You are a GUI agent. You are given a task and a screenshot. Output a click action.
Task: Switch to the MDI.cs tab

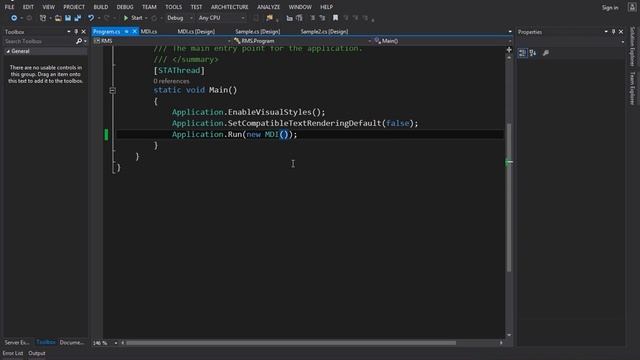tap(149, 31)
